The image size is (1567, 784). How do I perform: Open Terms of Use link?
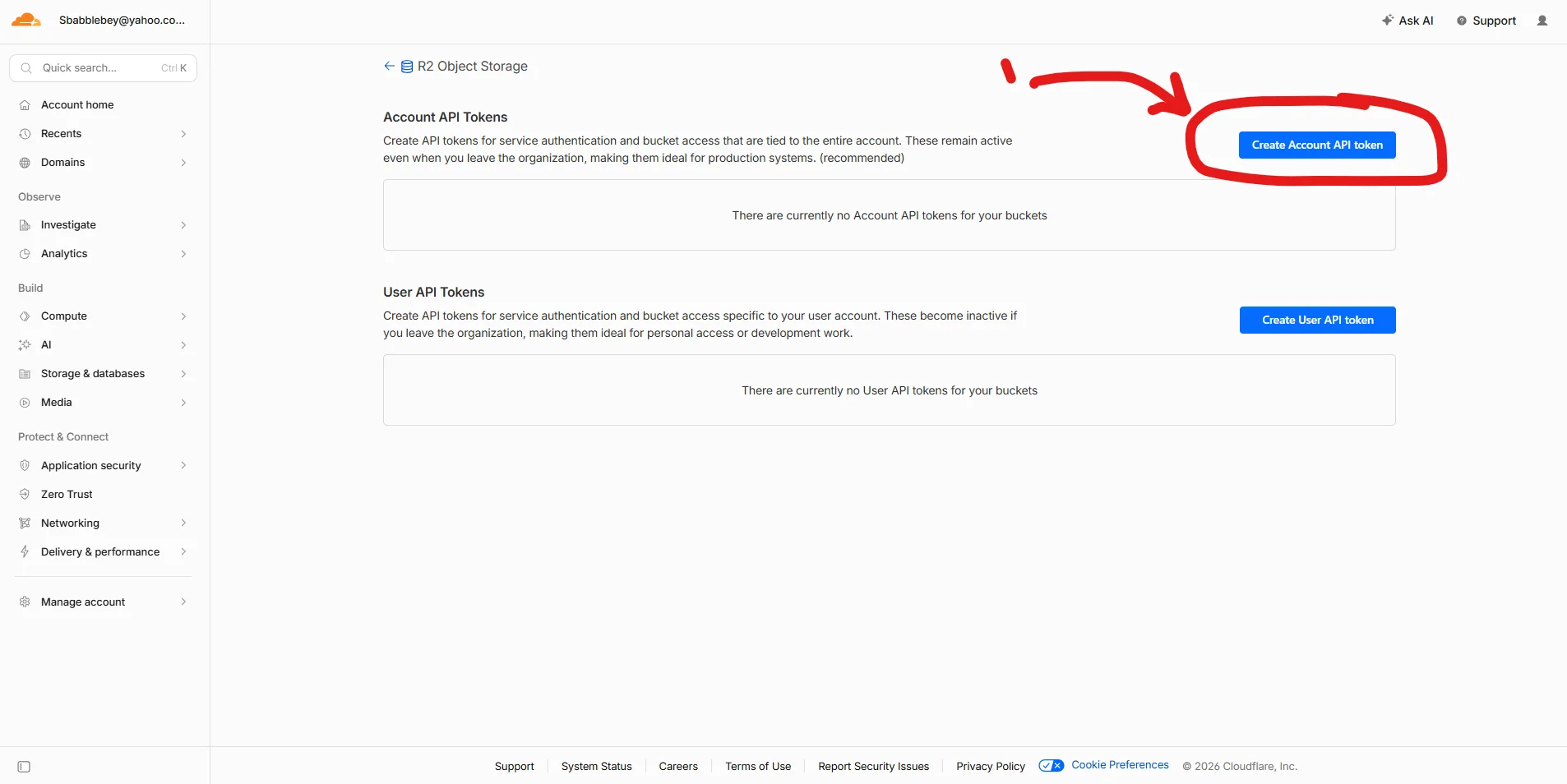758,766
